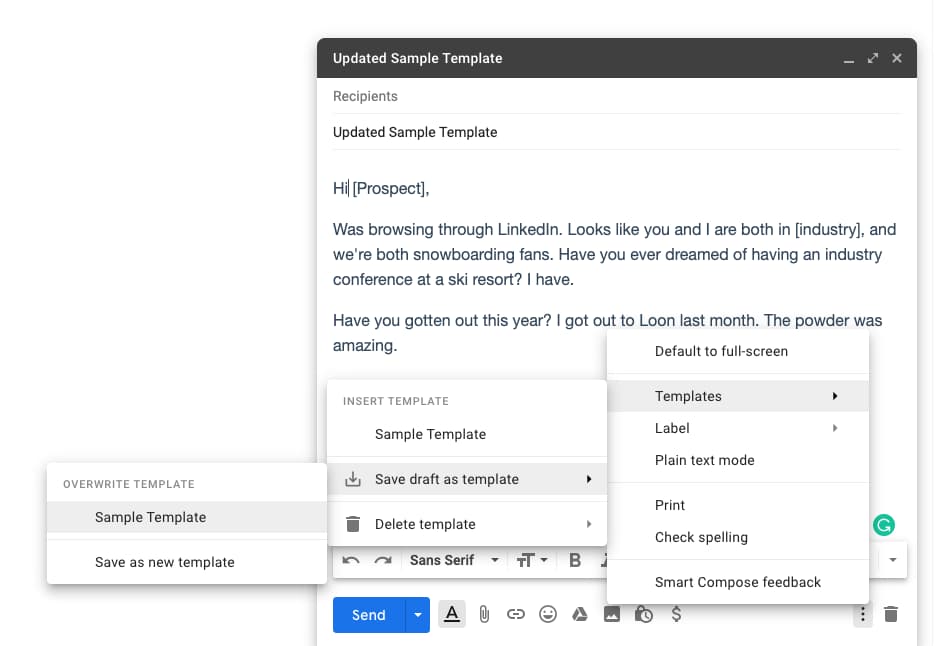Insert a hyperlink into the email
The height and width of the screenshot is (646, 934).
pyautogui.click(x=516, y=614)
